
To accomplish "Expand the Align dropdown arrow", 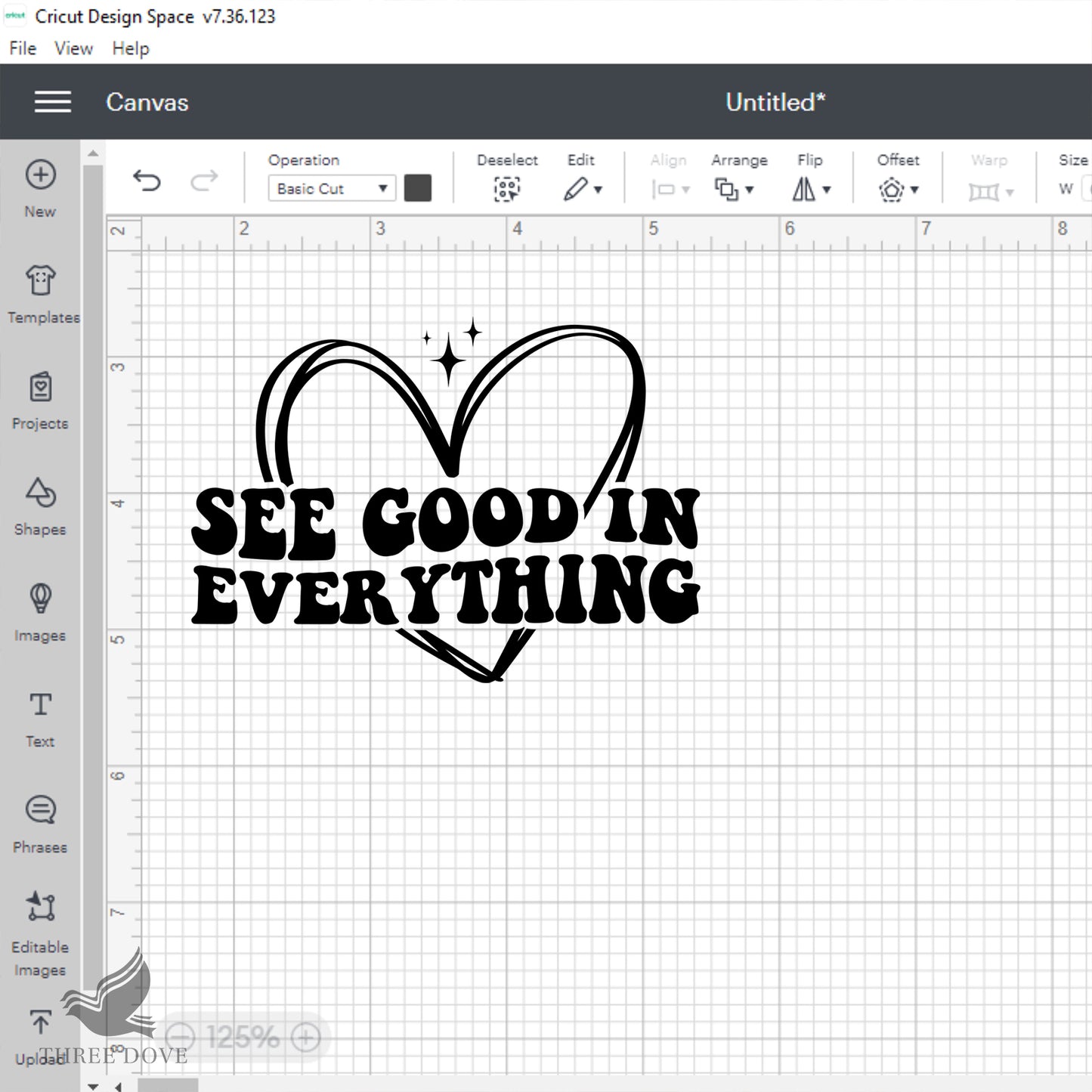I will click(686, 190).
